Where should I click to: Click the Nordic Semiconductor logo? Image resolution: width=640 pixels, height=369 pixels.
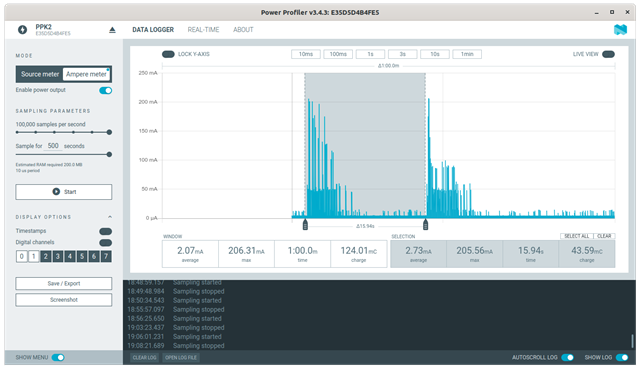pos(620,29)
